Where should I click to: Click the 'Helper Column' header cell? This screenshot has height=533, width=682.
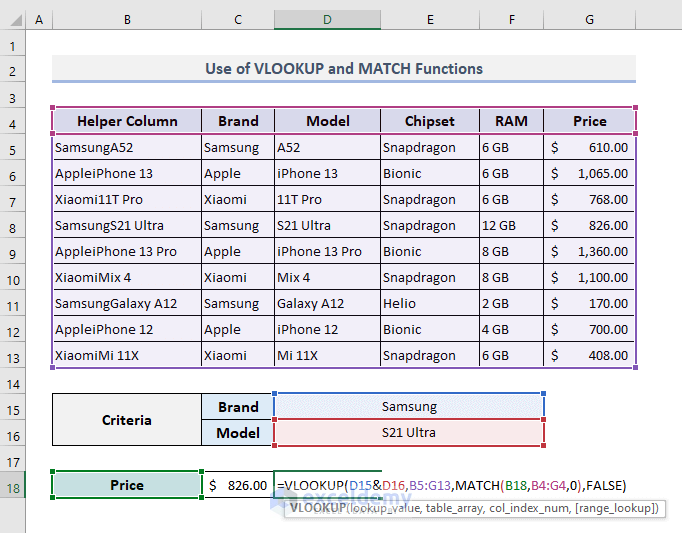point(127,121)
